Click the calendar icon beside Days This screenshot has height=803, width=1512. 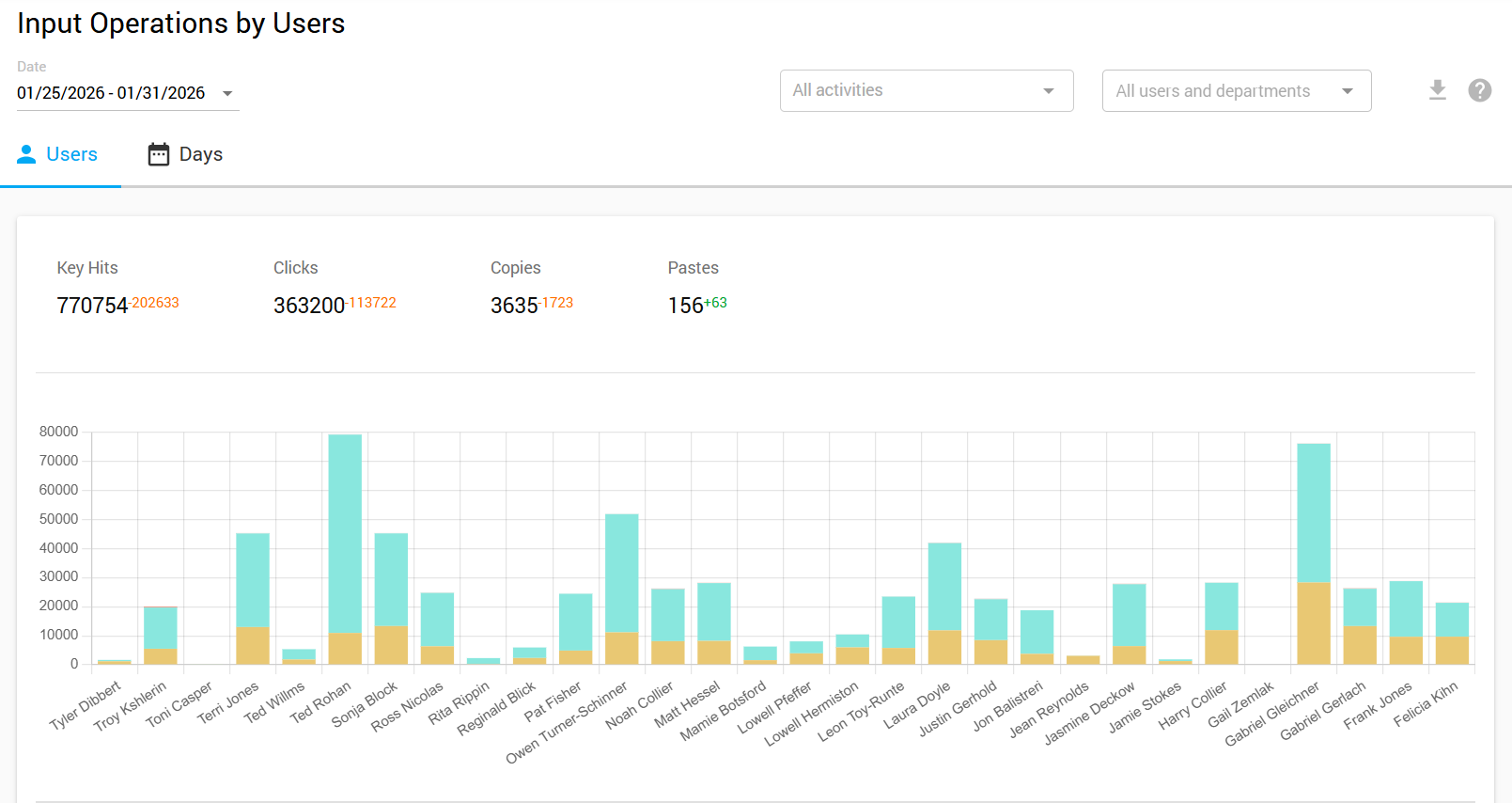159,154
